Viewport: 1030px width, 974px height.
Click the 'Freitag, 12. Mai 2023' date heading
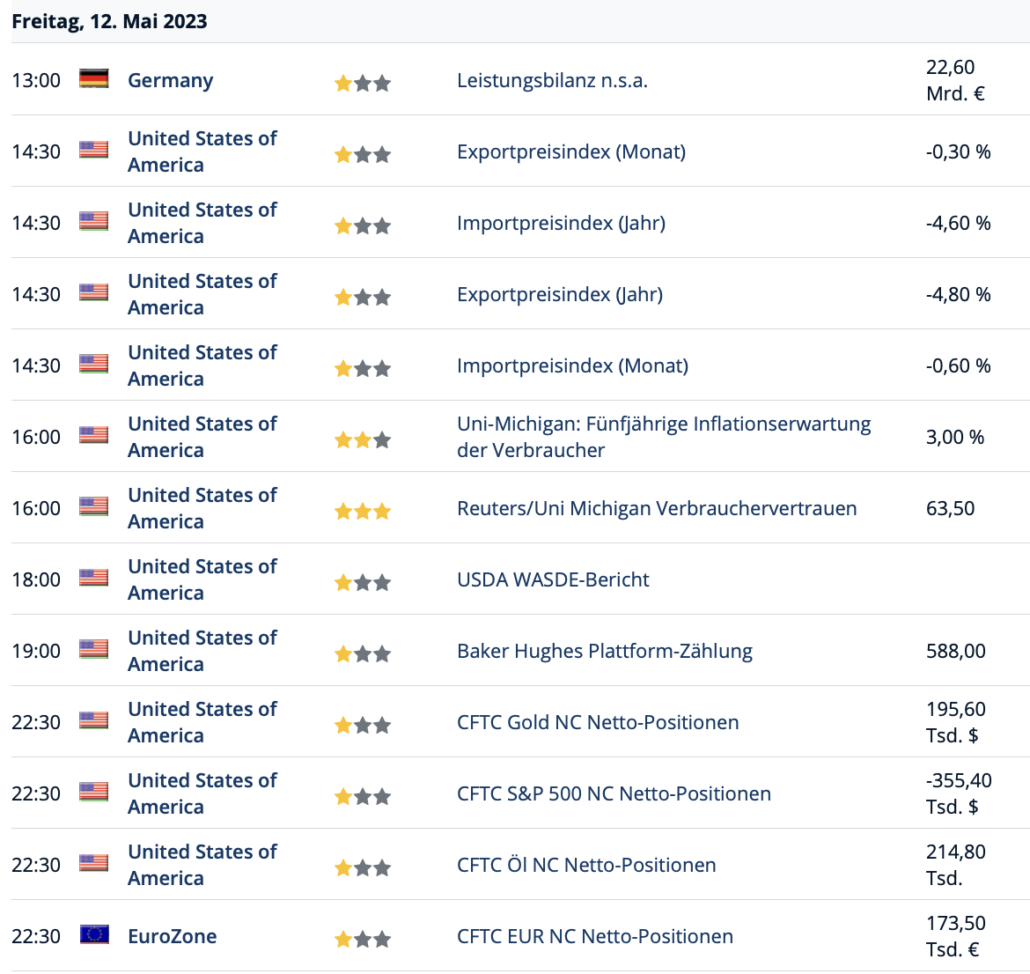pos(109,21)
